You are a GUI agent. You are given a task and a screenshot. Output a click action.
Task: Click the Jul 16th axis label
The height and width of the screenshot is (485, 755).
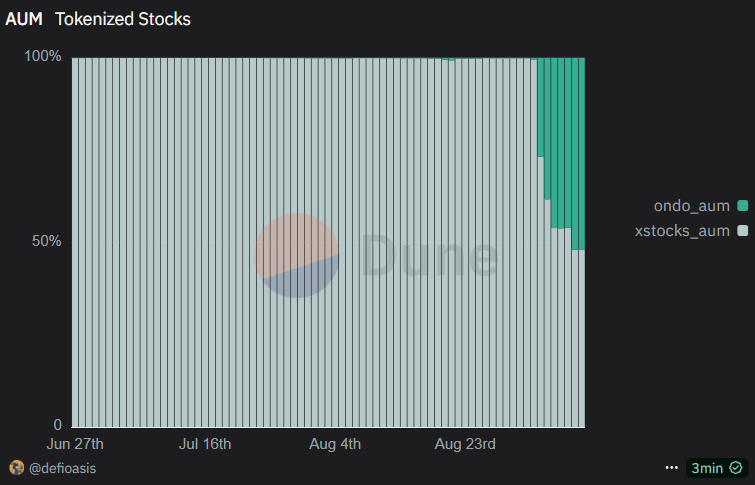[x=205, y=444]
